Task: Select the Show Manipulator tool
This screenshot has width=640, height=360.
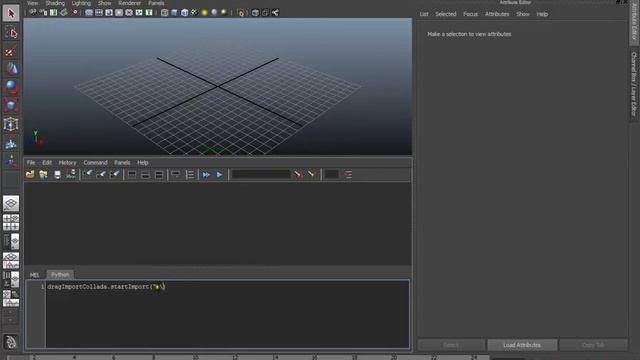Action: coord(11,161)
